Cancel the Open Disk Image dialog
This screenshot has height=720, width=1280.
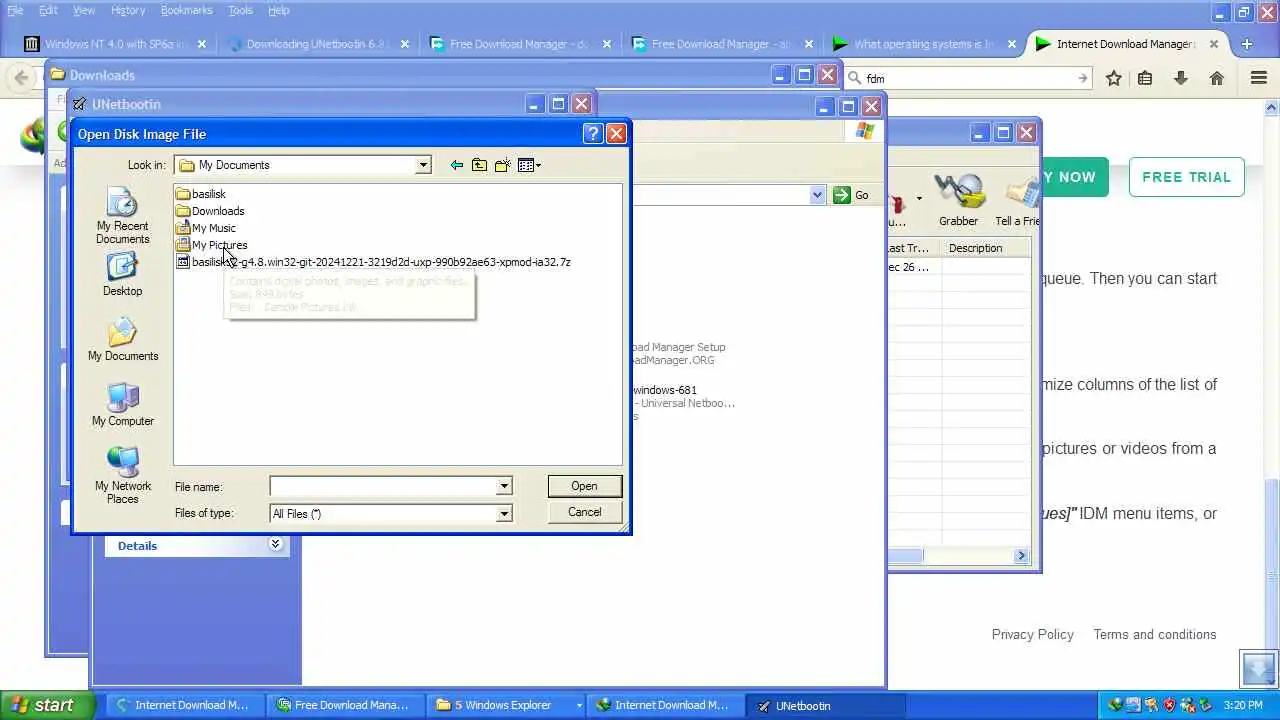[584, 512]
